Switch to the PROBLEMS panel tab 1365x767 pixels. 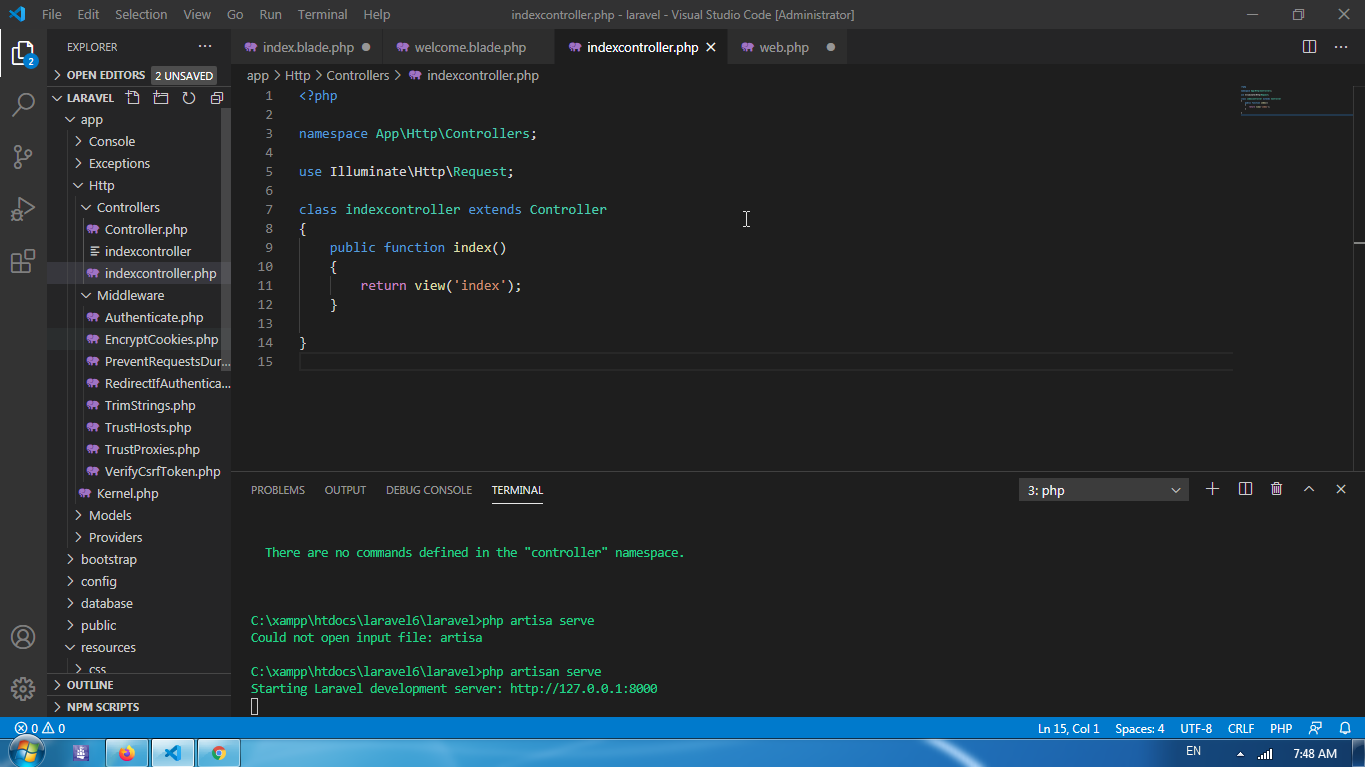click(x=278, y=490)
